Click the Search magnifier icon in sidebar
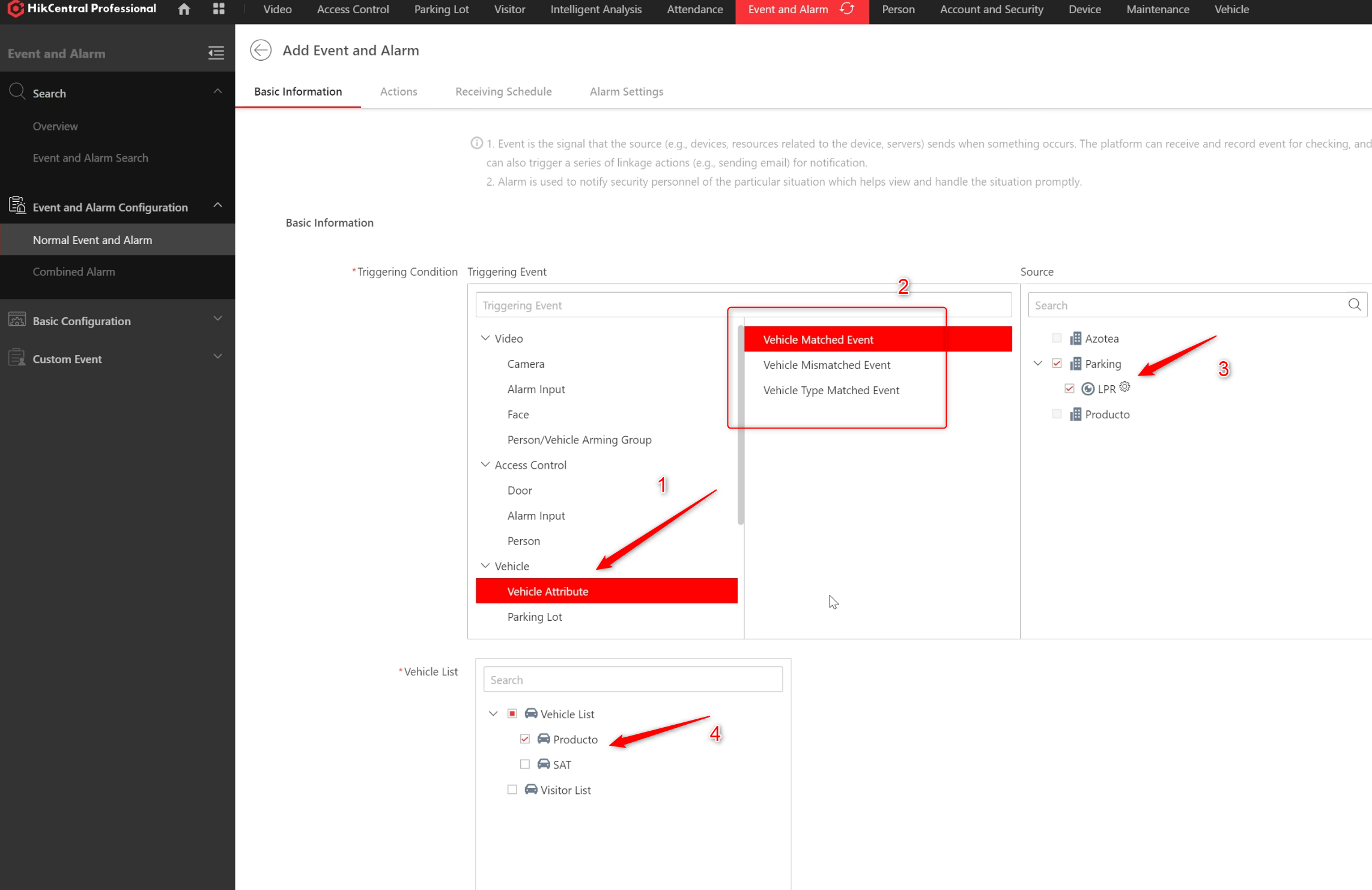Image resolution: width=1372 pixels, height=890 pixels. coord(17,92)
